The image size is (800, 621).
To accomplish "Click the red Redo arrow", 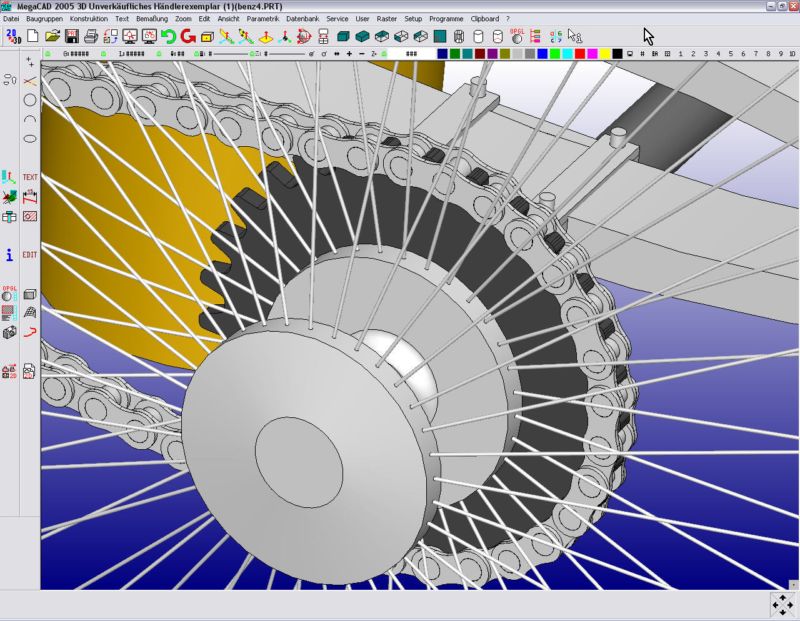I will pos(187,36).
